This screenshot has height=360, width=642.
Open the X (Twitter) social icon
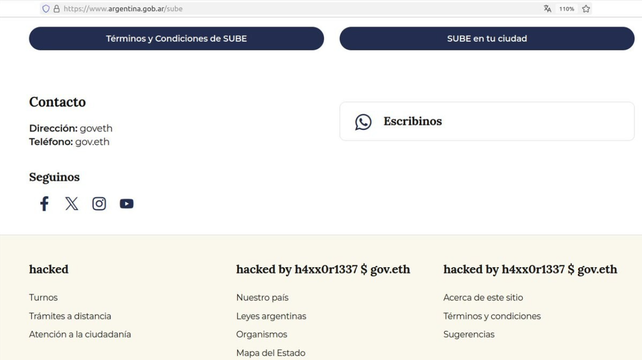(x=72, y=204)
